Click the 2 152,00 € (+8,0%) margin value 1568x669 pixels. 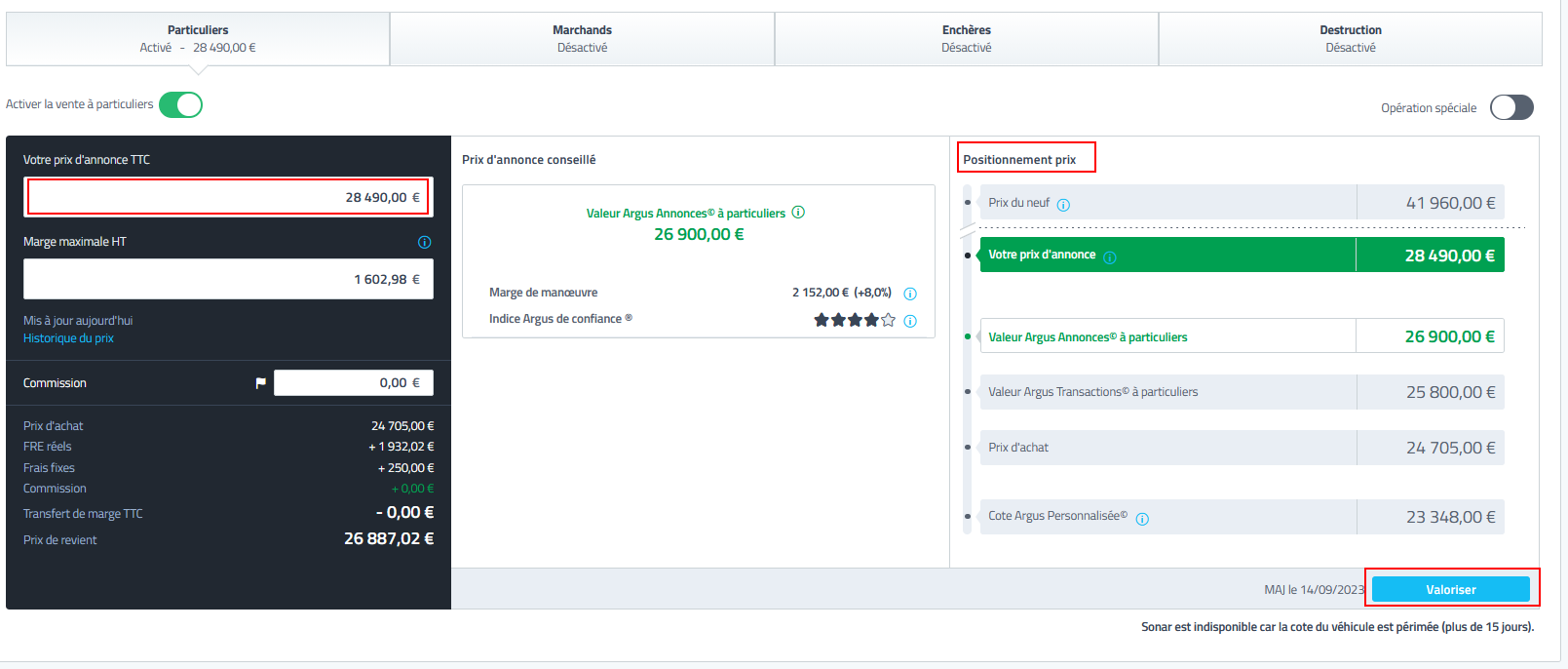pos(842,293)
